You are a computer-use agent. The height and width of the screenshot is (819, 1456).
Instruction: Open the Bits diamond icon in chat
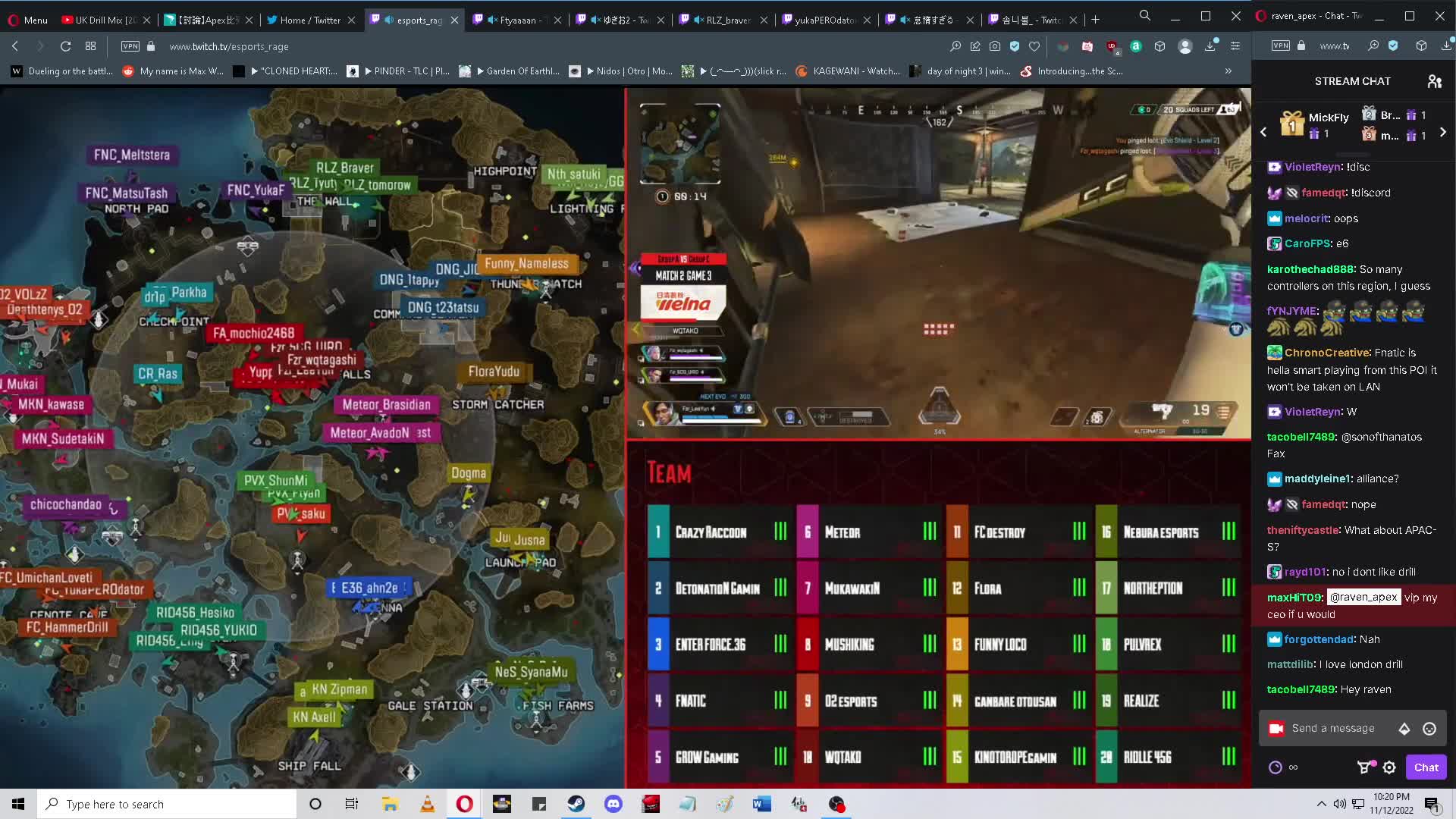point(1404,729)
